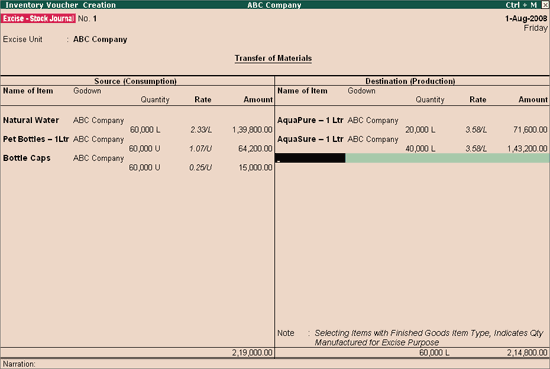Click the voucher number No. 1
This screenshot has width=550, height=369.
[87, 19]
